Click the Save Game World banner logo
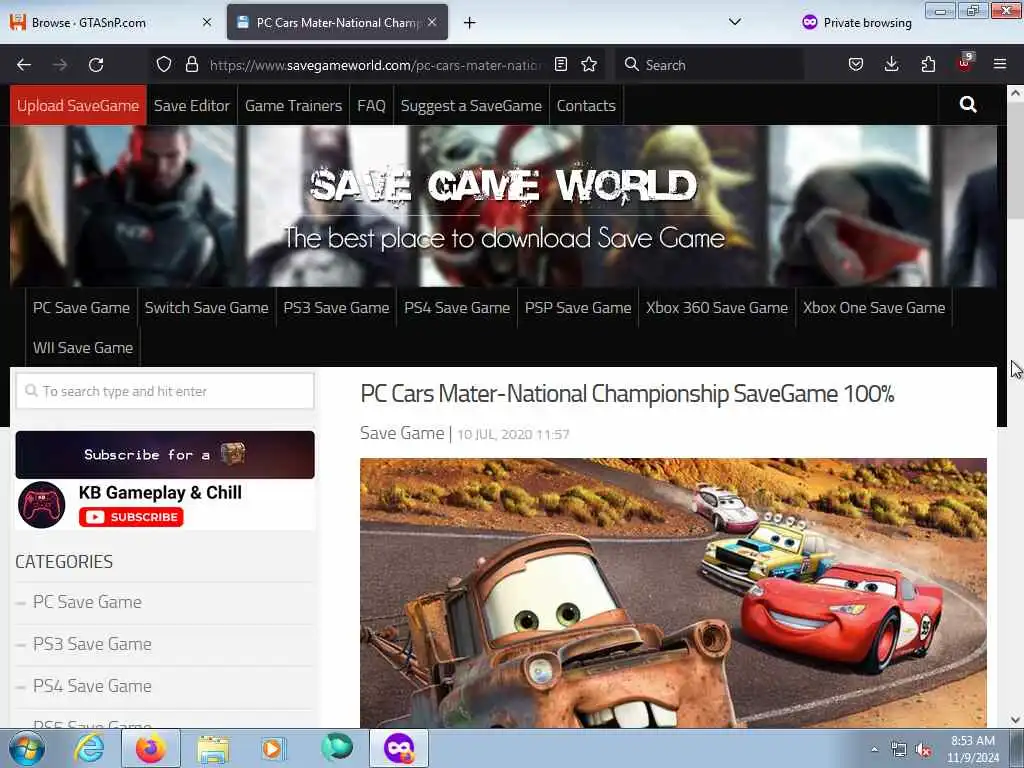Viewport: 1024px width, 768px height. pyautogui.click(x=504, y=186)
